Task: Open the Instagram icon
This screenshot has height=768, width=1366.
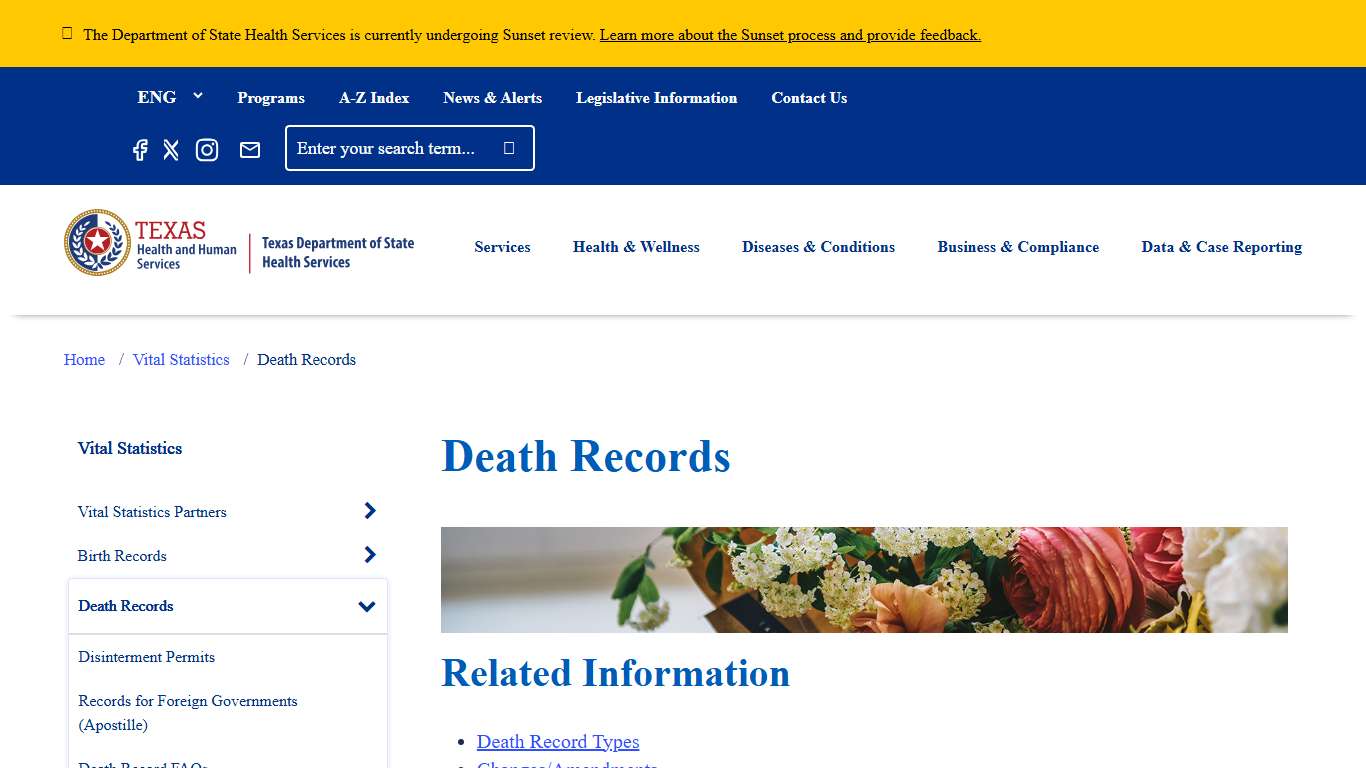Action: coord(207,149)
